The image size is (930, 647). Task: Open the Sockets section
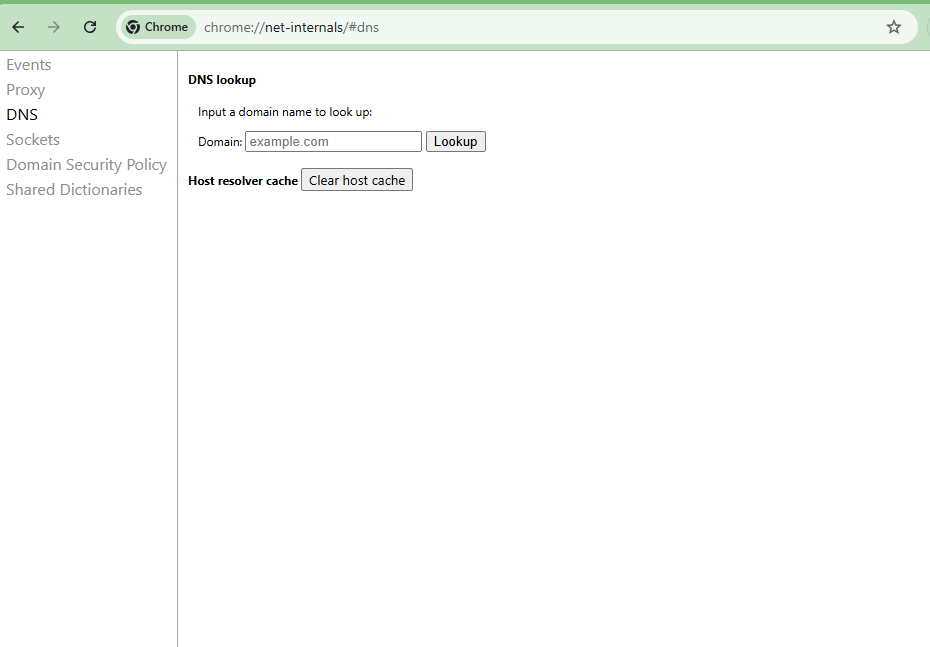point(33,139)
